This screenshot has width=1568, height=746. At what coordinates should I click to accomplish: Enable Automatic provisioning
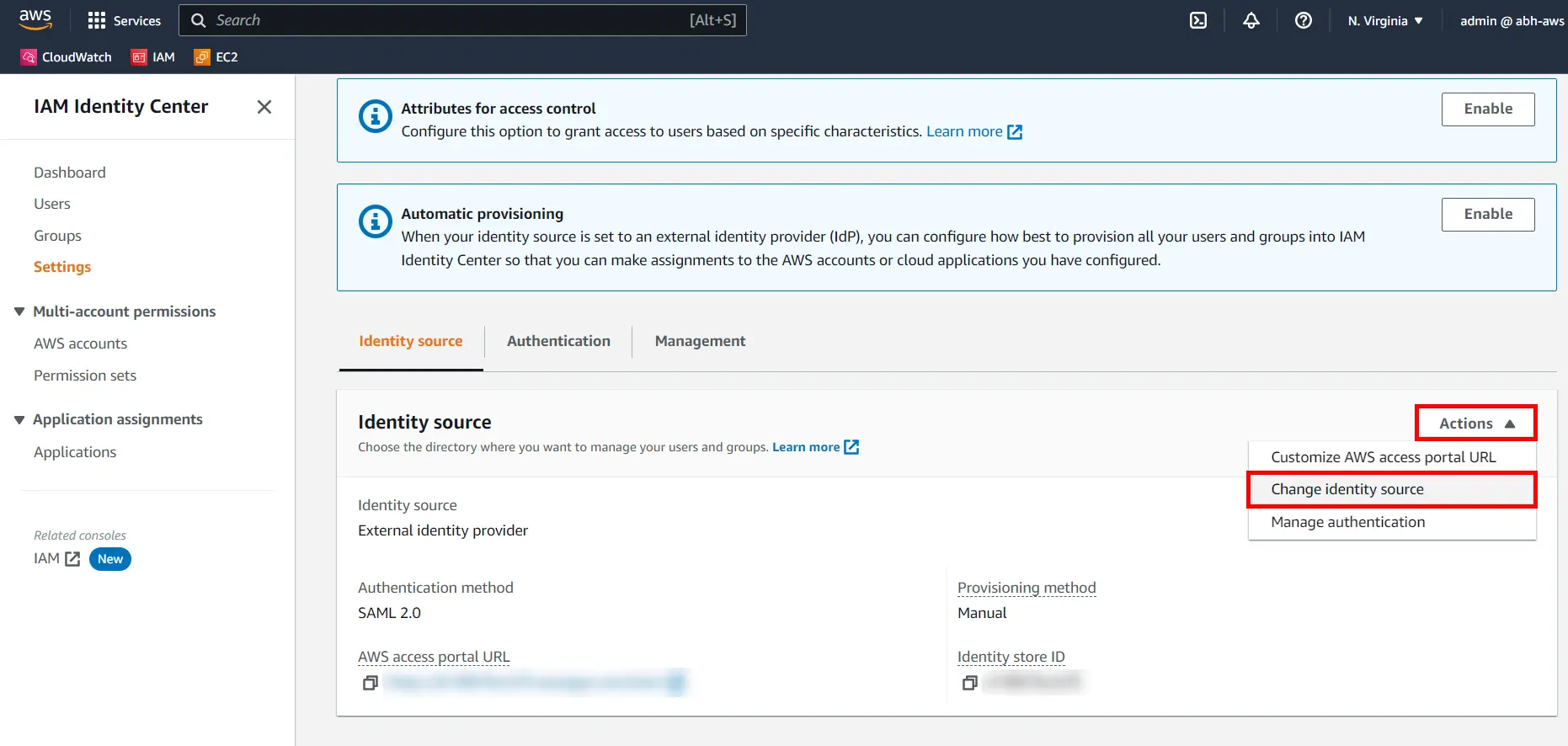[1488, 215]
